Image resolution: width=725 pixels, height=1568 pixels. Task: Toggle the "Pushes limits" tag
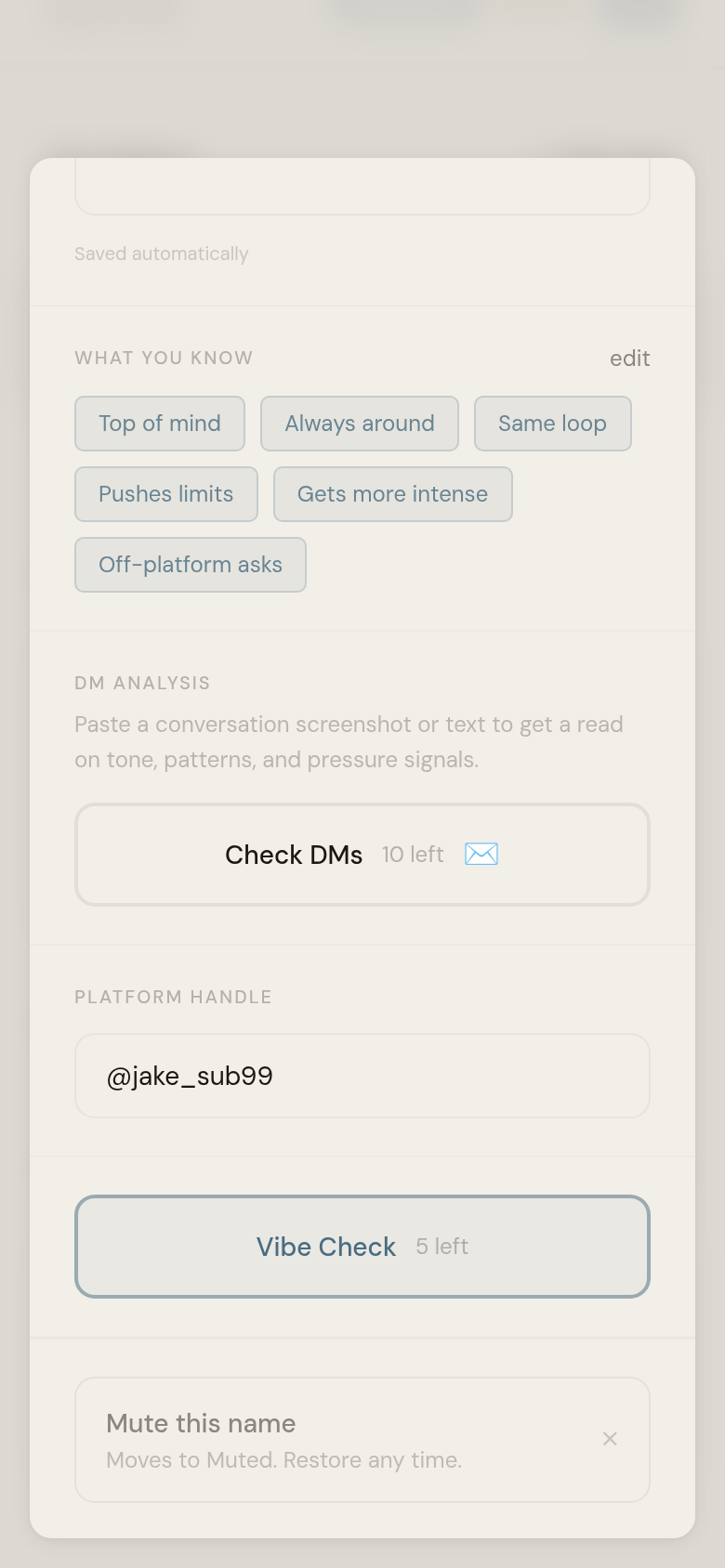(166, 494)
